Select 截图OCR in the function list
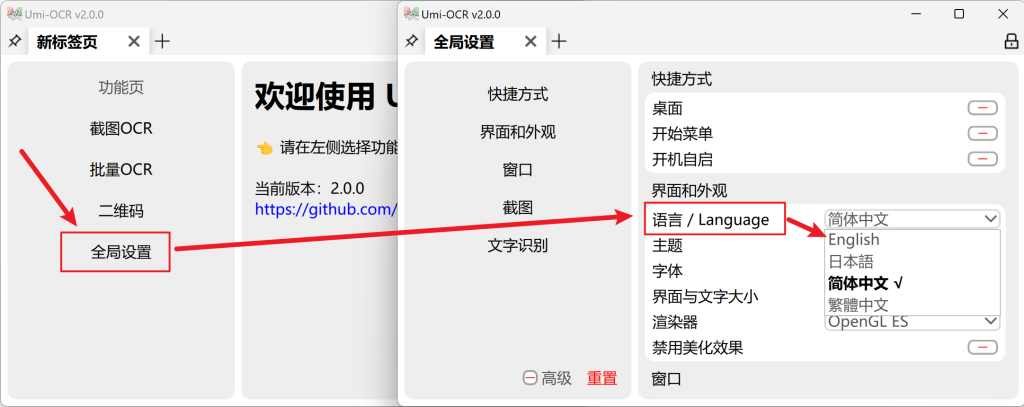Screen dimensions: 1024x407 [x=121, y=128]
